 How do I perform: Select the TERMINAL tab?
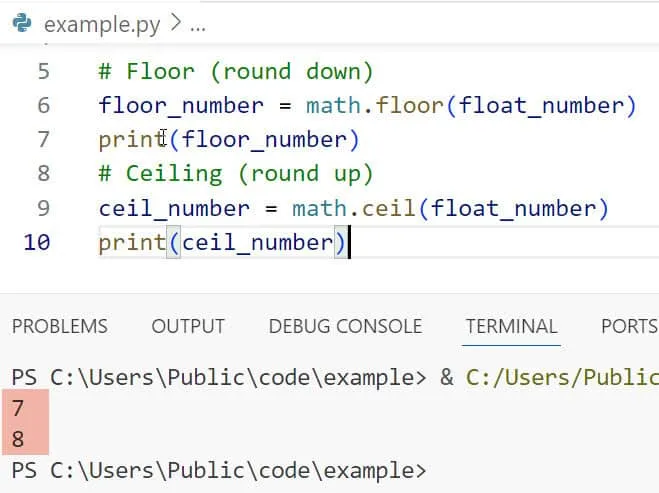[511, 326]
